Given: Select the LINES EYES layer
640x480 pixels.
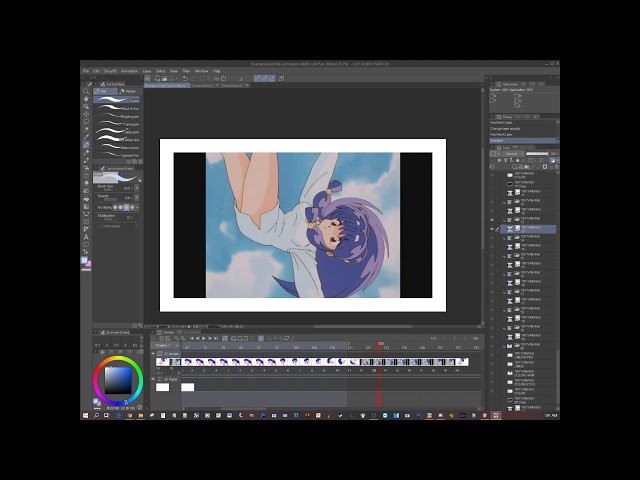Looking at the screenshot, I should click(x=529, y=355).
